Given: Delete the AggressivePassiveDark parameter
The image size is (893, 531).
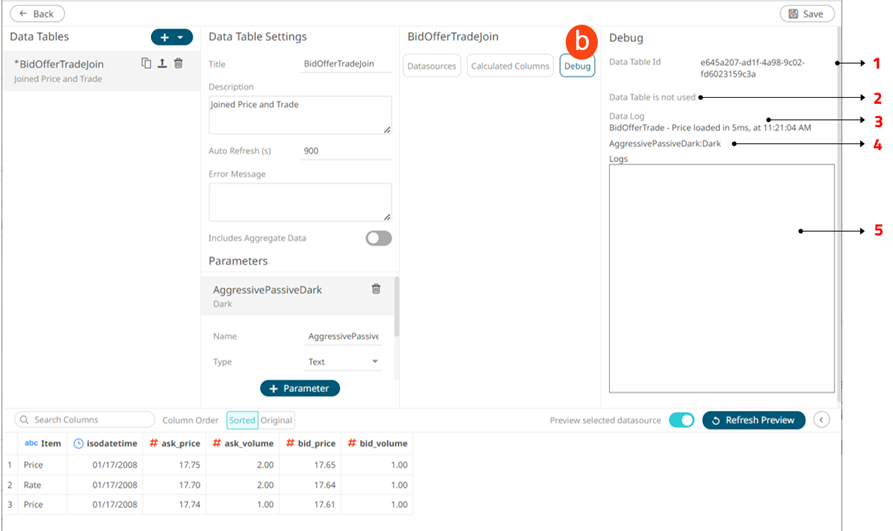Looking at the screenshot, I should (376, 289).
